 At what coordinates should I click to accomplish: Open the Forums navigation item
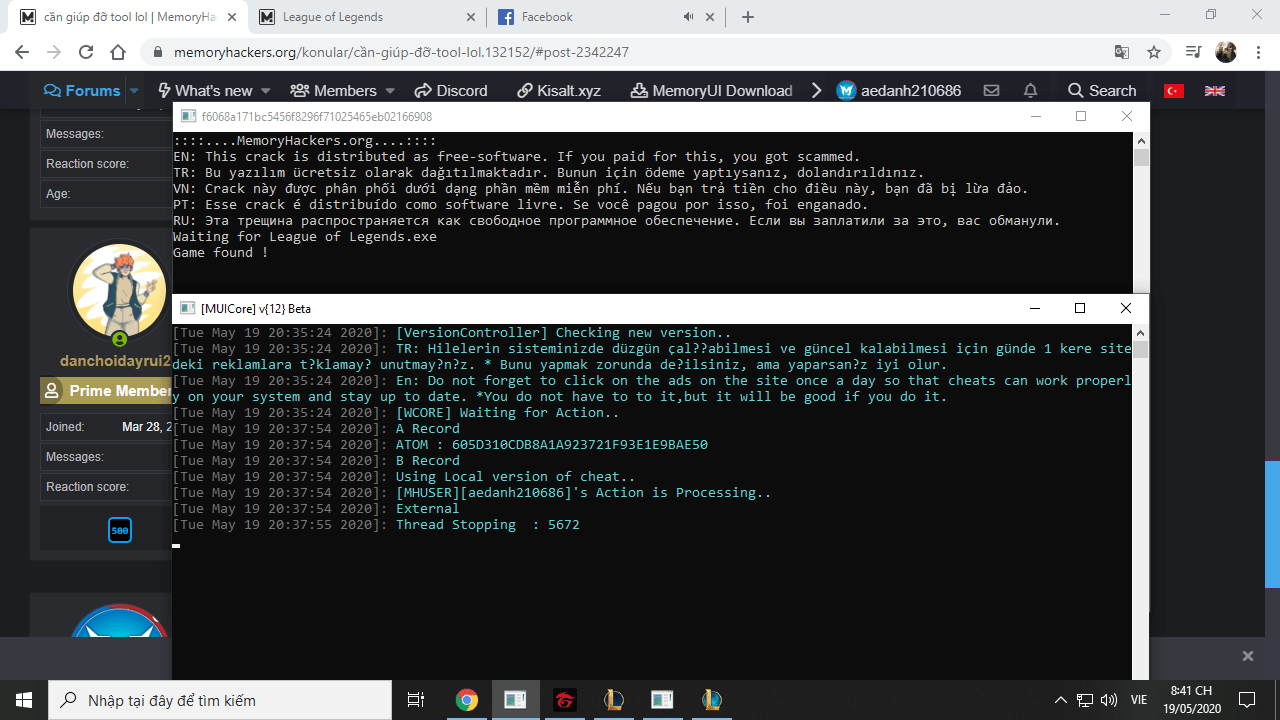pyautogui.click(x=82, y=91)
